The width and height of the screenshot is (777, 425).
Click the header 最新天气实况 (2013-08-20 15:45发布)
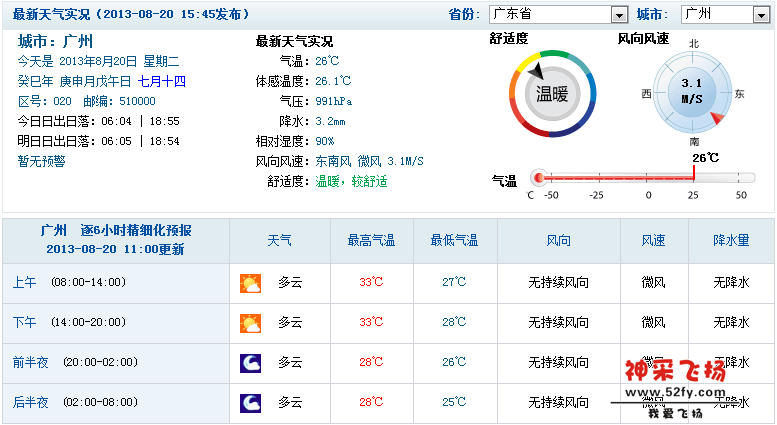click(x=131, y=14)
